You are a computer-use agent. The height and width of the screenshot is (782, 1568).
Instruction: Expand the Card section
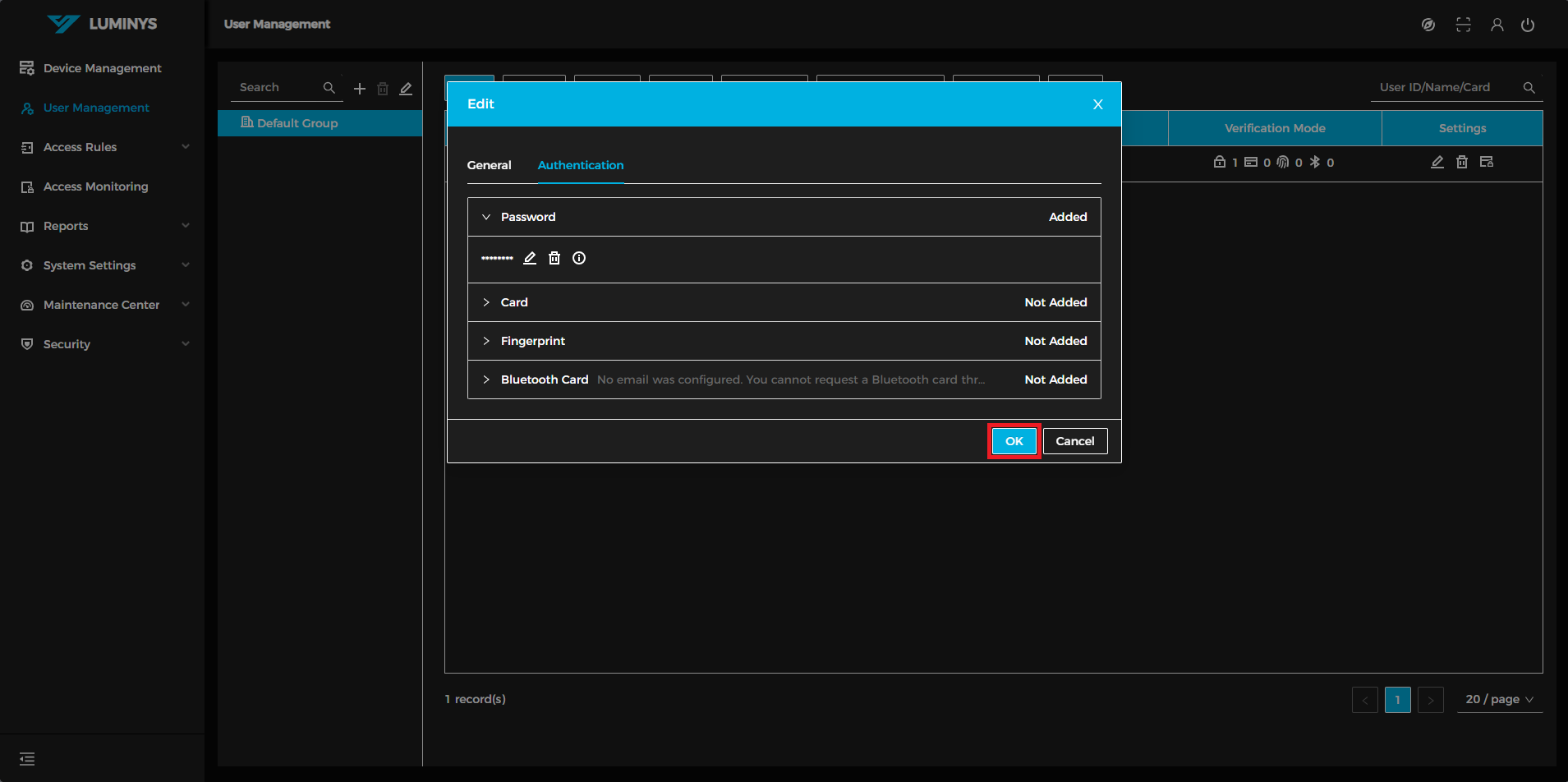pos(486,302)
